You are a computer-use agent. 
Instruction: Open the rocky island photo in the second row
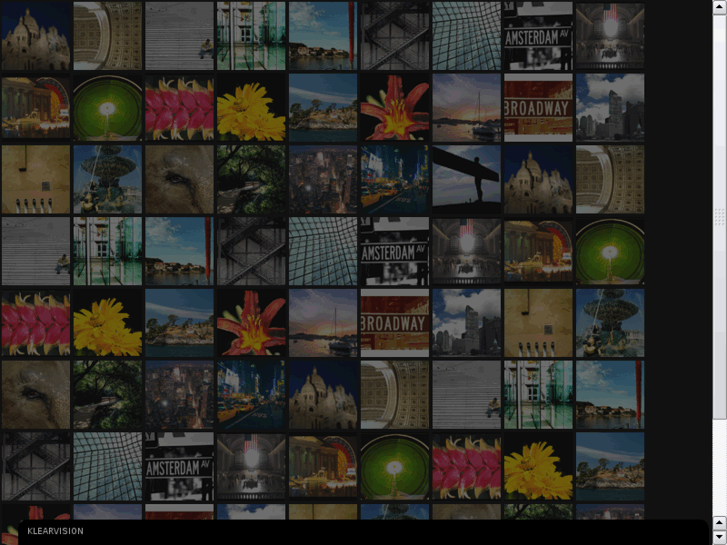(x=323, y=108)
